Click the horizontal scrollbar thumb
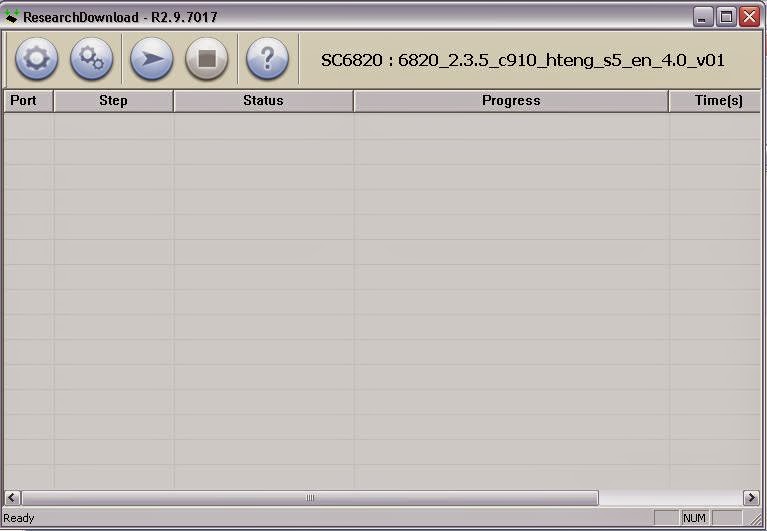Image resolution: width=767 pixels, height=531 pixels. tap(310, 498)
